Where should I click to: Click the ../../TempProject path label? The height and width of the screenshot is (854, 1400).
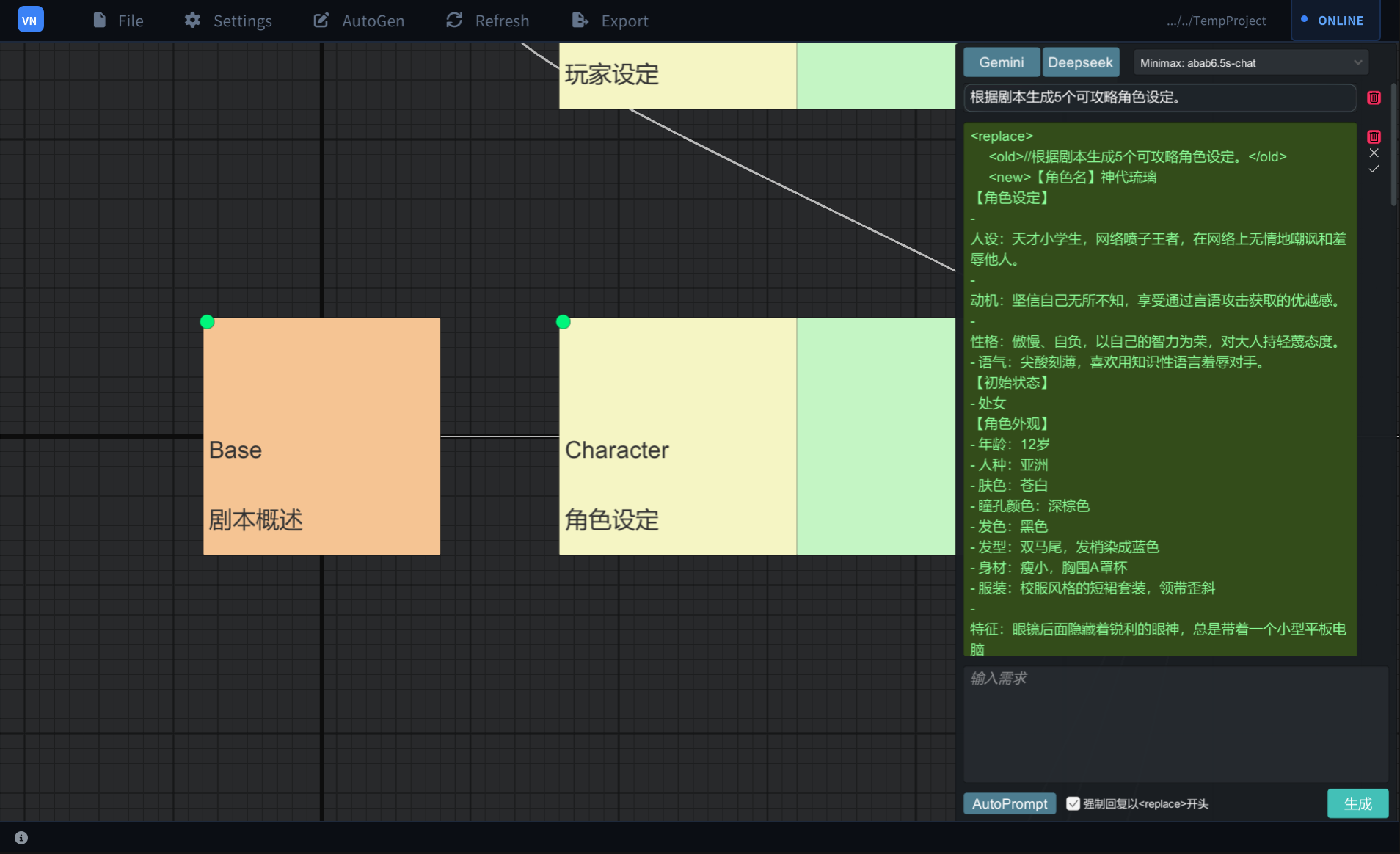[x=1216, y=21]
